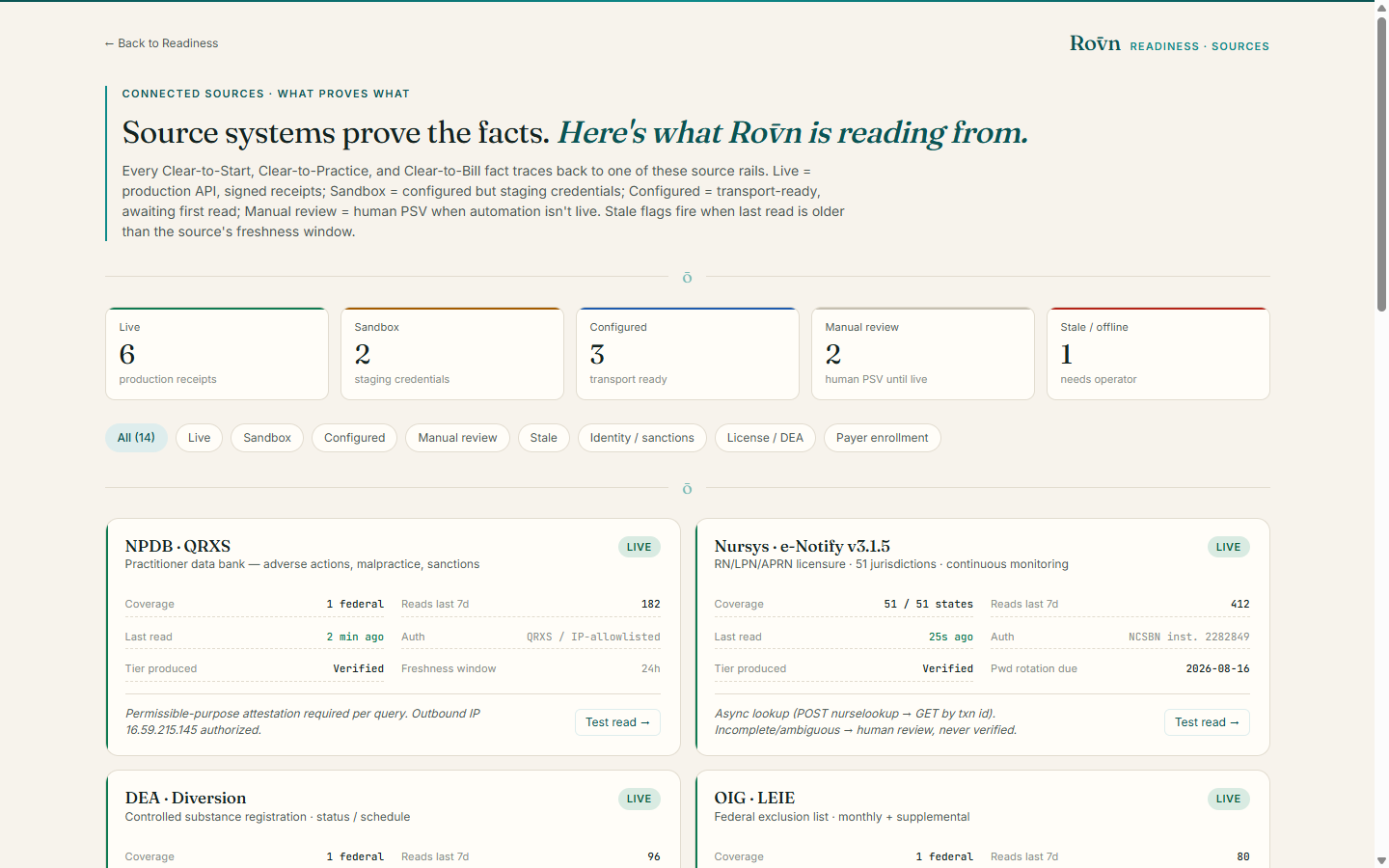
Task: Click the page vertical scrollbar
Action: pyautogui.click(x=1381, y=164)
